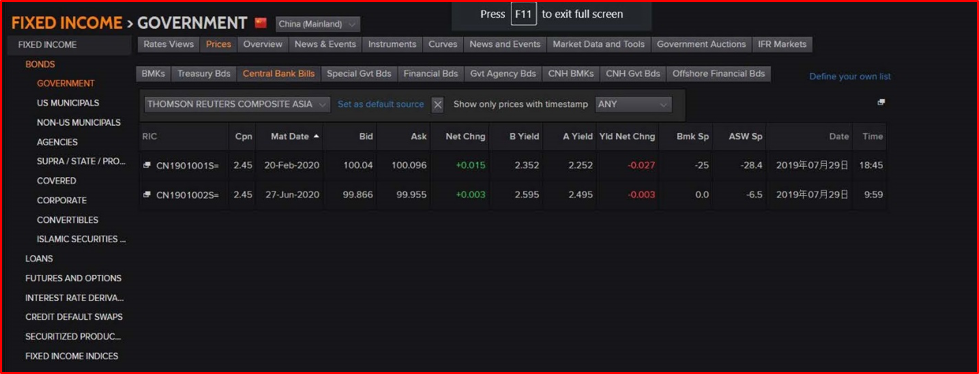The image size is (979, 374).
Task: Open NON-US MUNICIPALS in the sidebar
Action: [x=79, y=123]
